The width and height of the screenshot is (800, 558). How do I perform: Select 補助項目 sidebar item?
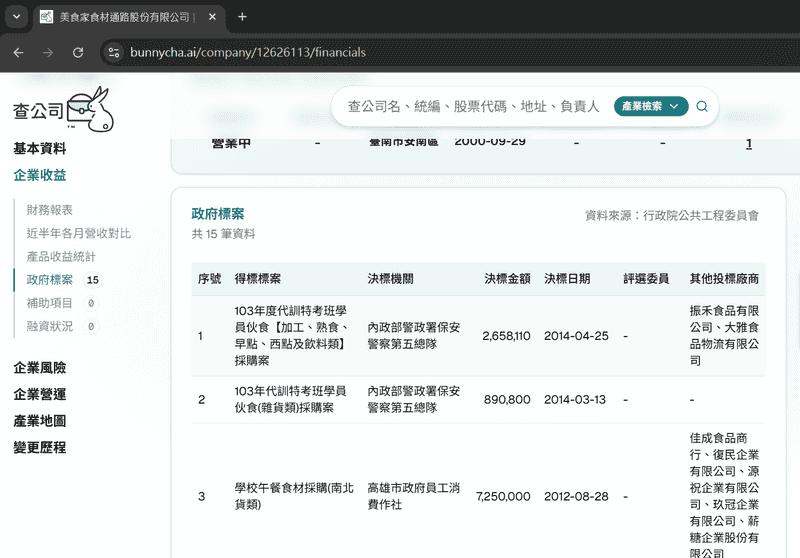click(50, 303)
